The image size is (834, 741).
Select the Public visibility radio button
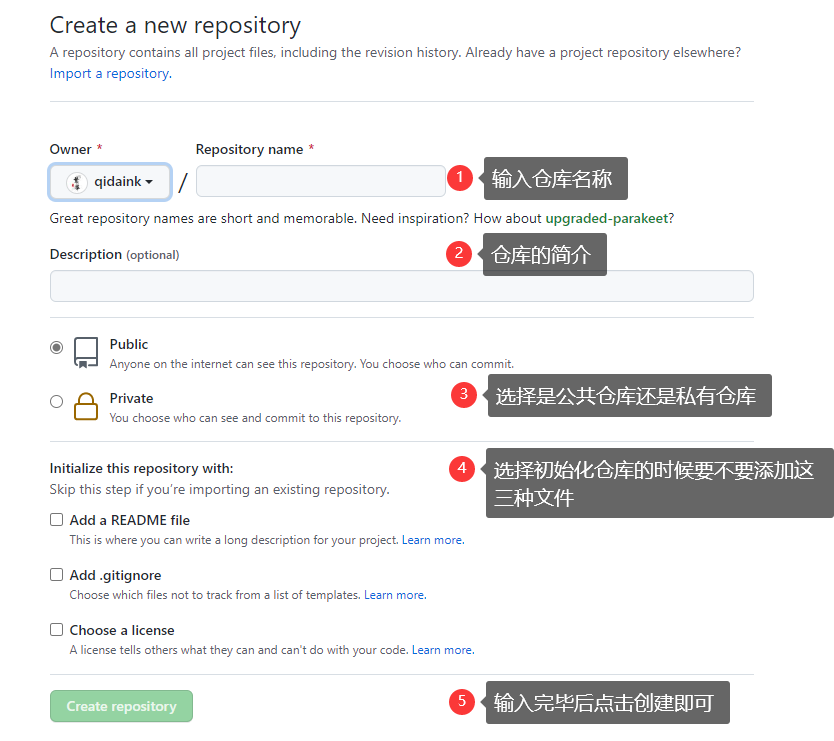57,348
